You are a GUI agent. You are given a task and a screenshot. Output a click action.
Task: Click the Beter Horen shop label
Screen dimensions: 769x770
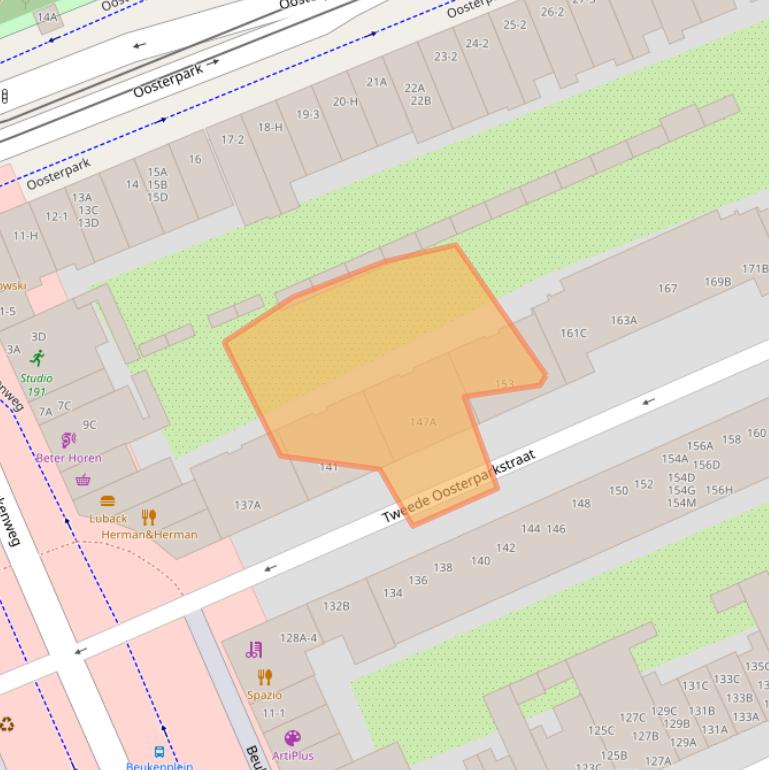68,458
